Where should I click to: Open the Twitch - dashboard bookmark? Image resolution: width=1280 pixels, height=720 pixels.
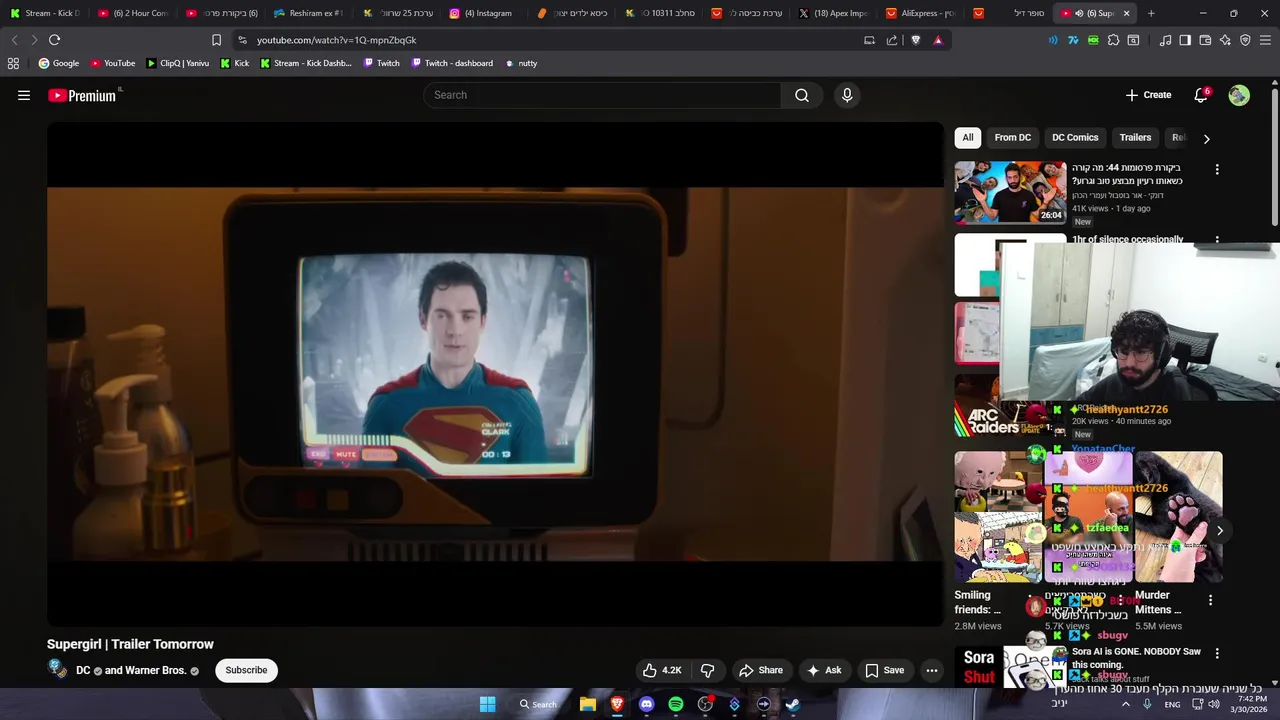pos(452,63)
